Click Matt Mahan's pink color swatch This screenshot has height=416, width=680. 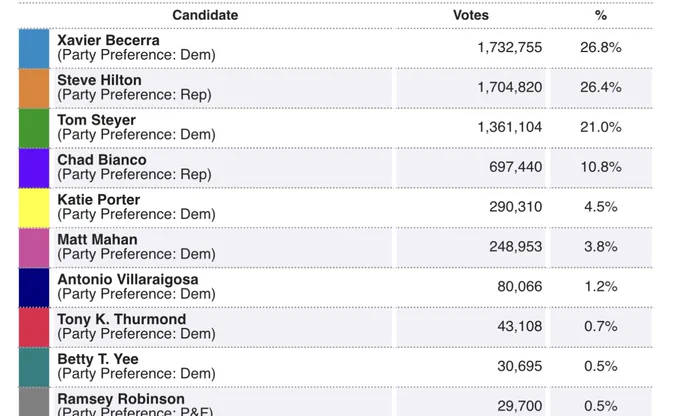click(34, 248)
